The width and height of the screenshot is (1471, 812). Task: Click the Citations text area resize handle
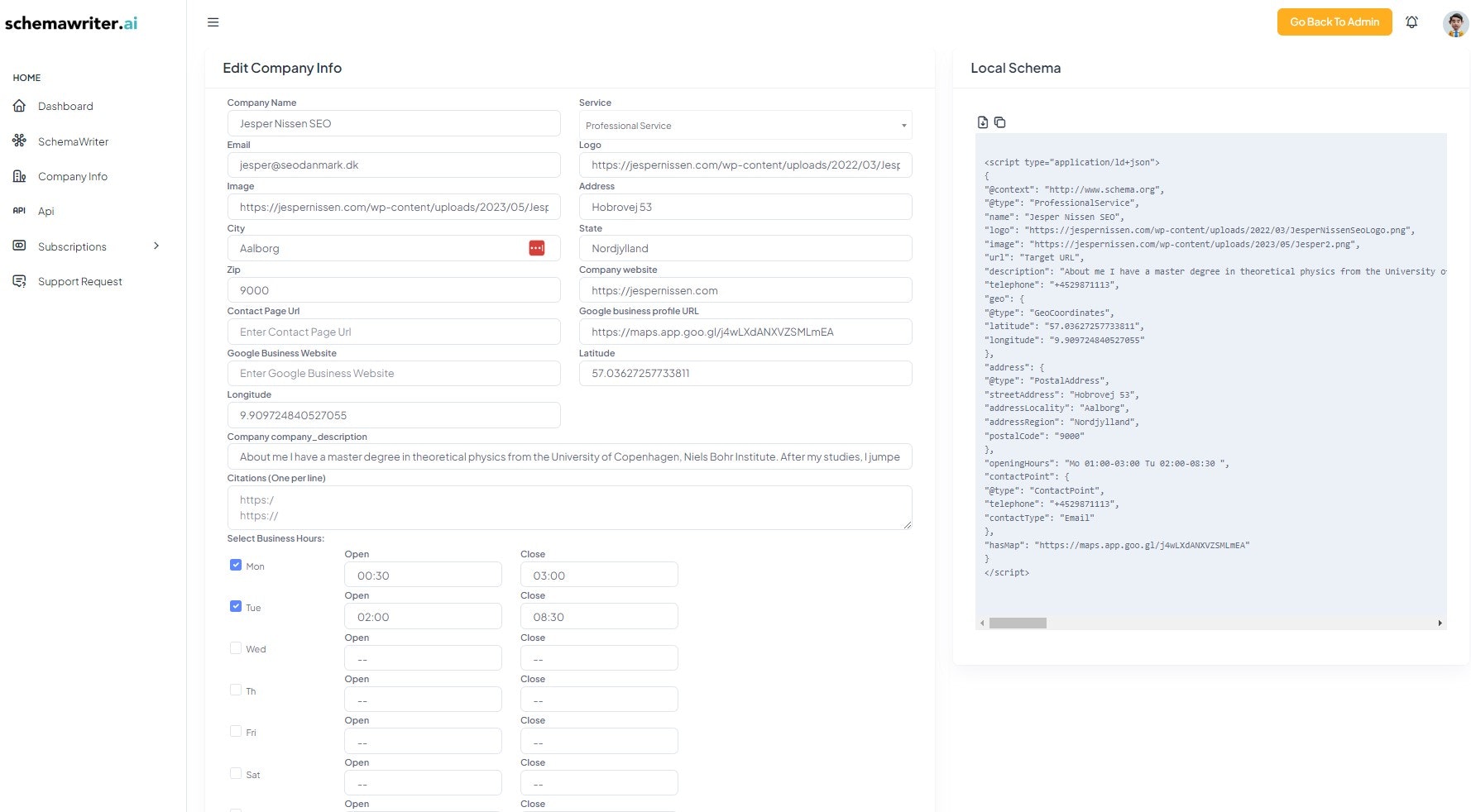point(907,524)
